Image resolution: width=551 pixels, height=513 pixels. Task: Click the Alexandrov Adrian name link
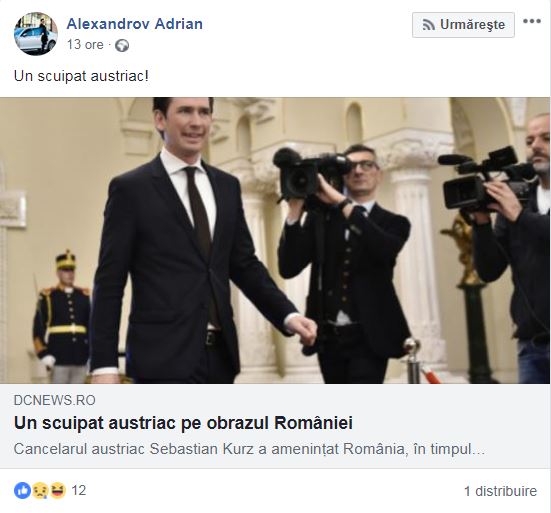(135, 24)
